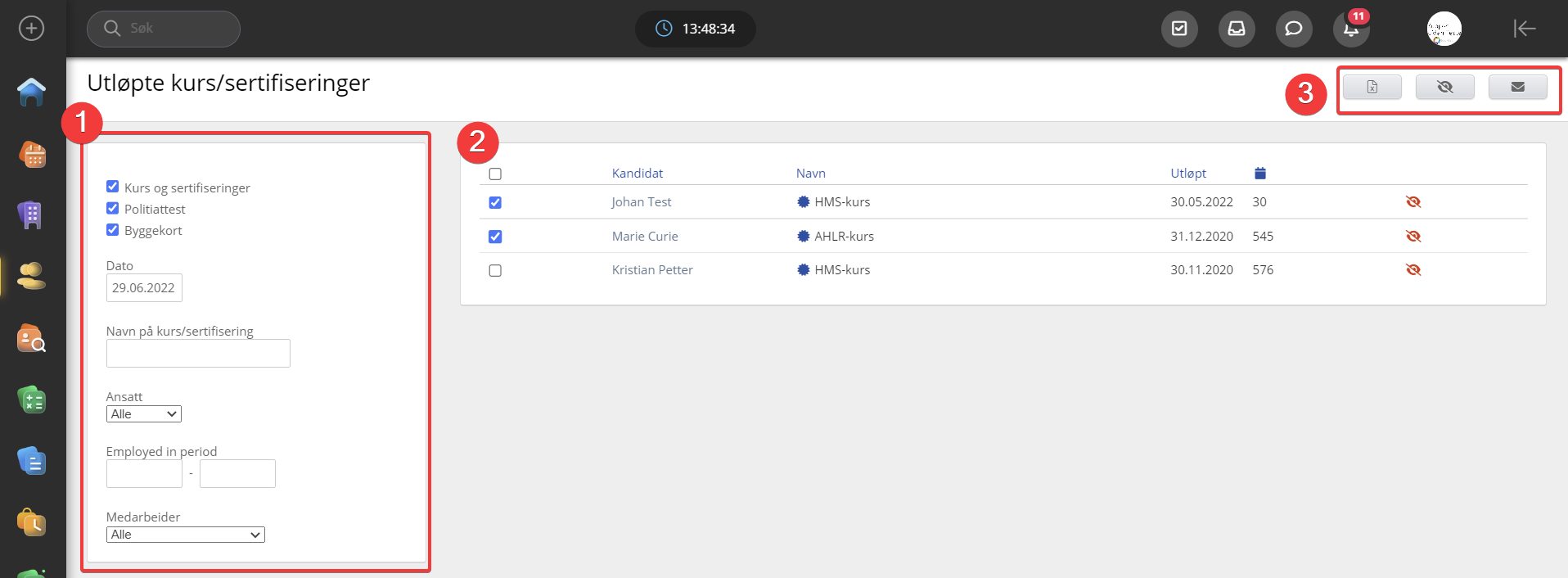Select Kristian Petter's row checkbox
The width and height of the screenshot is (1568, 578).
click(x=495, y=270)
